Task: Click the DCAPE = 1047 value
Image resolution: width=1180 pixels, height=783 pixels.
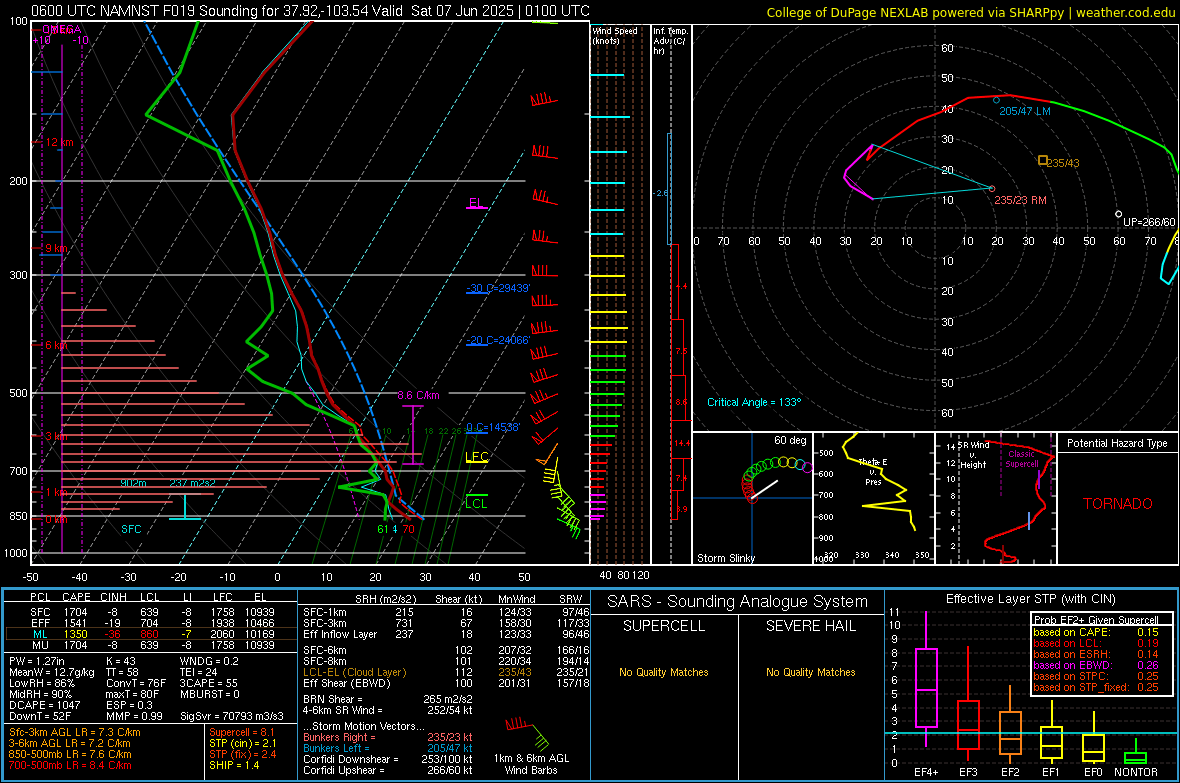Action: coord(44,705)
